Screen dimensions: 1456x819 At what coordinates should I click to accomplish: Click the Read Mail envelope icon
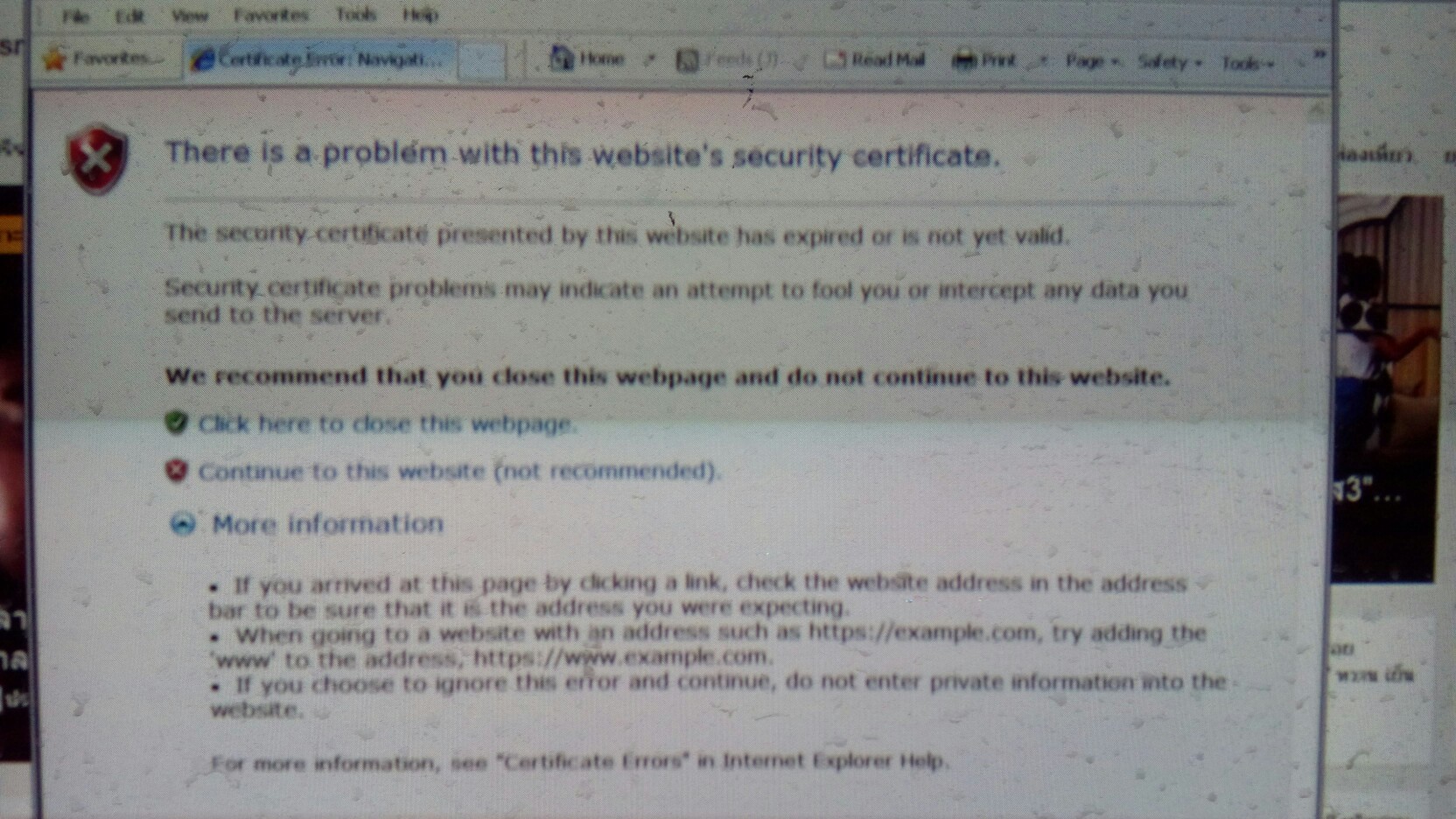click(835, 59)
